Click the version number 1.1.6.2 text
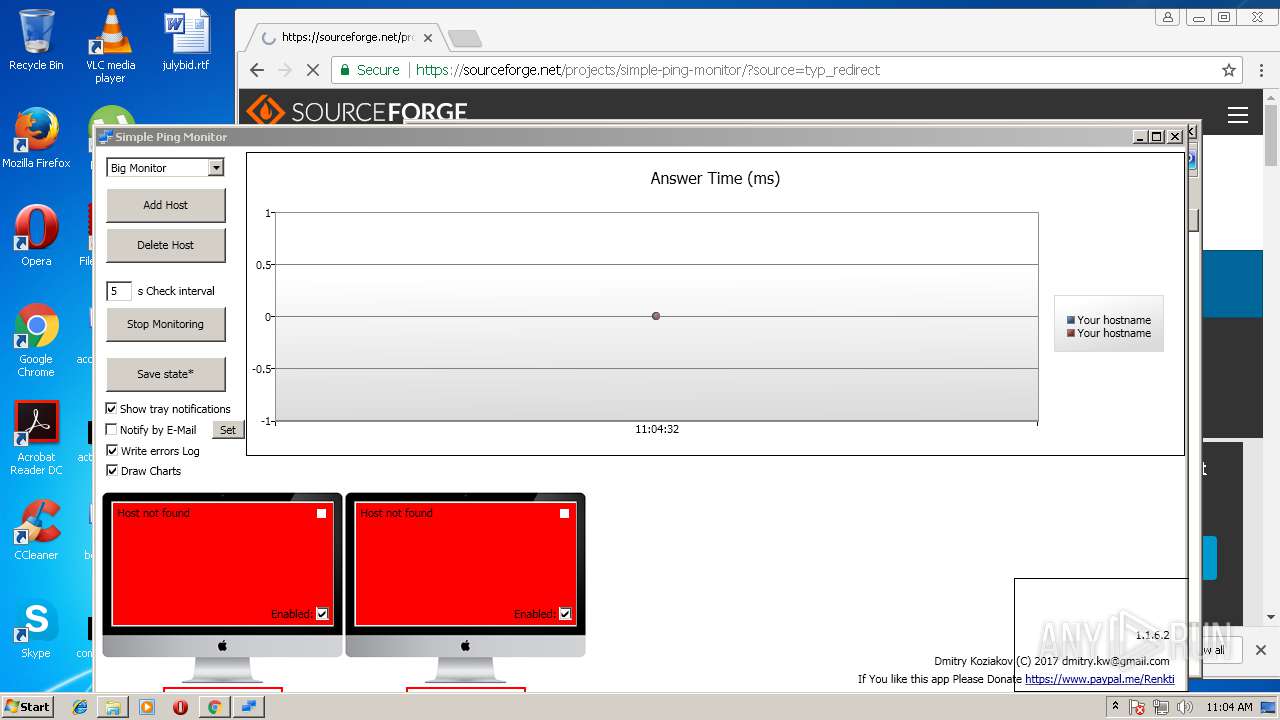The image size is (1280, 720). pos(1152,635)
